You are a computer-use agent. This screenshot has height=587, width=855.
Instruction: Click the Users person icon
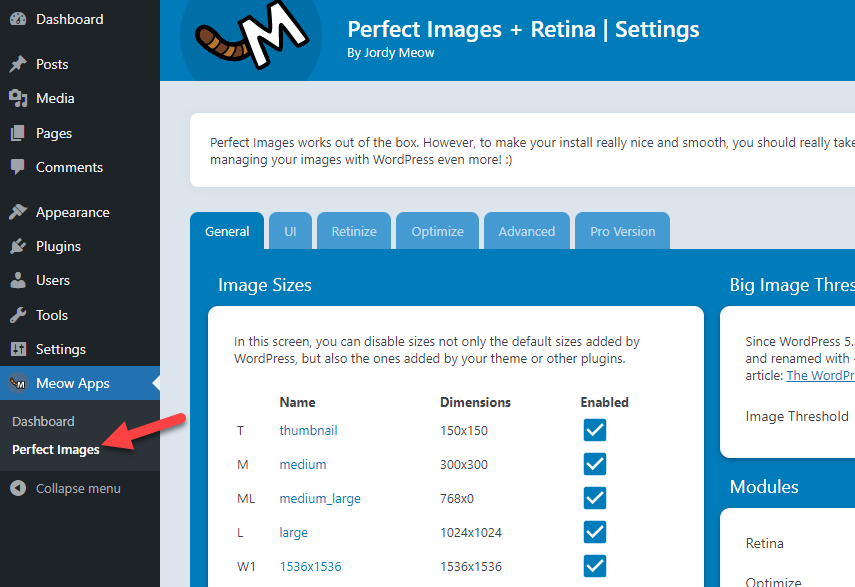18,280
